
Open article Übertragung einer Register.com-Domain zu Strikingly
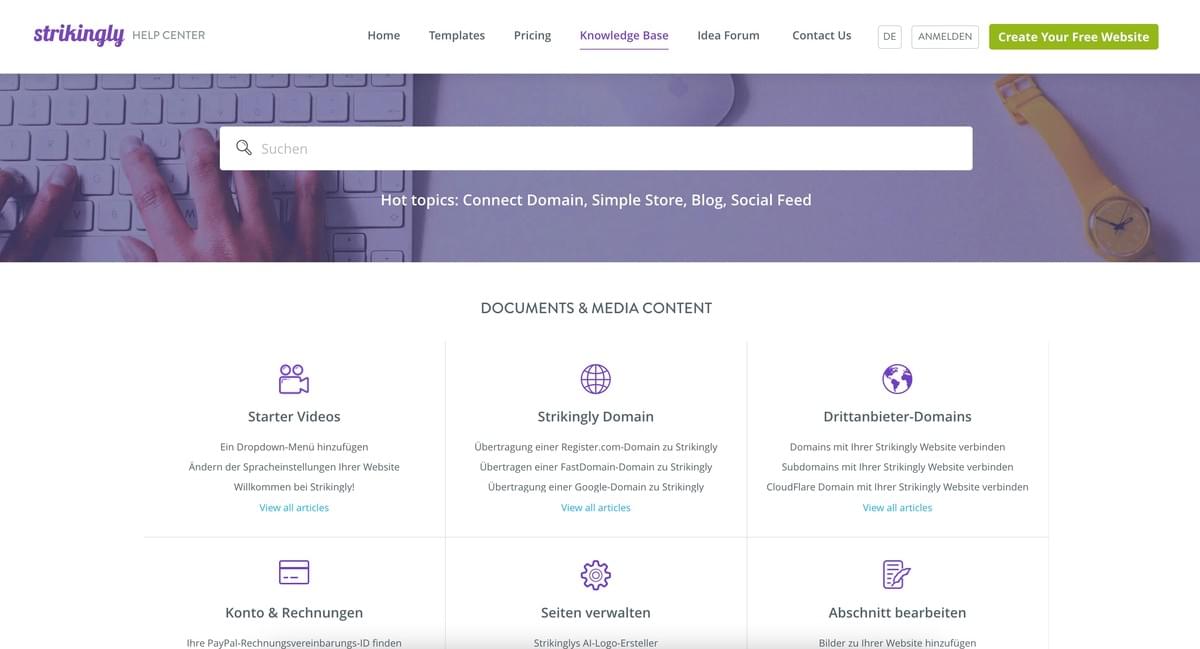[x=596, y=447]
